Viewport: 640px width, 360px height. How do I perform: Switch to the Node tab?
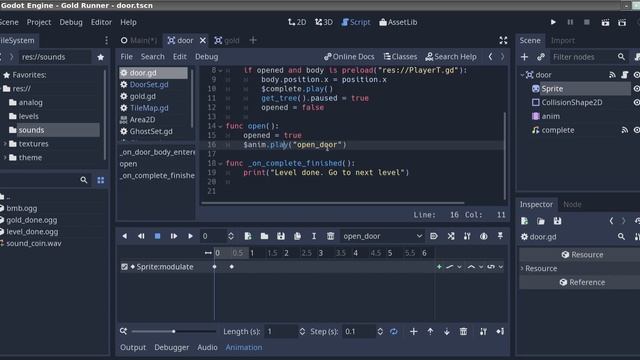coord(572,204)
